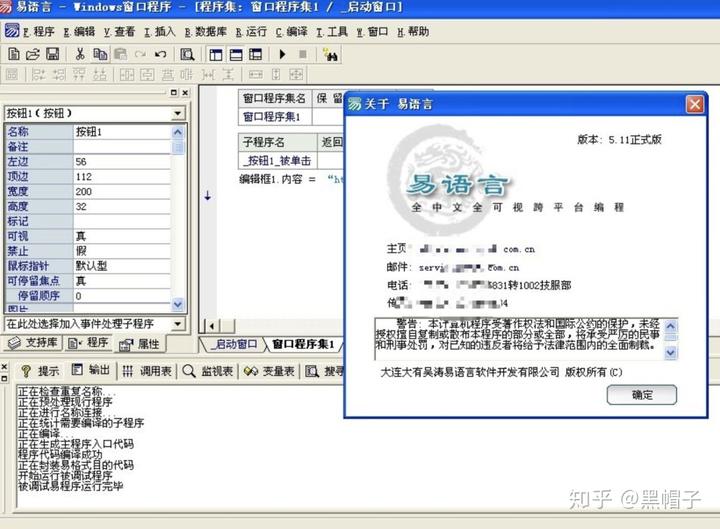
Task: Switch to the 变量表 tab
Action: [x=269, y=371]
